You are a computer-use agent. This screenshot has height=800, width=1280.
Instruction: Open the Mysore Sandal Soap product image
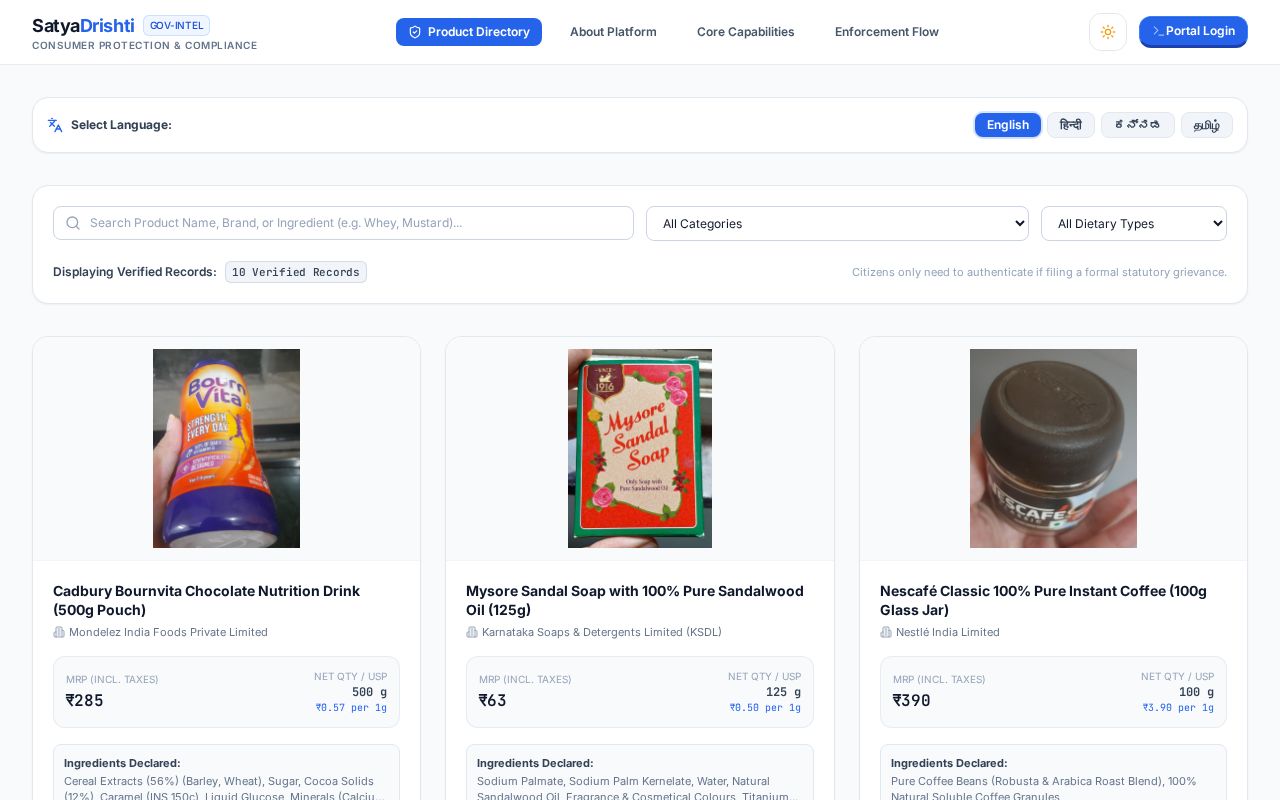640,448
